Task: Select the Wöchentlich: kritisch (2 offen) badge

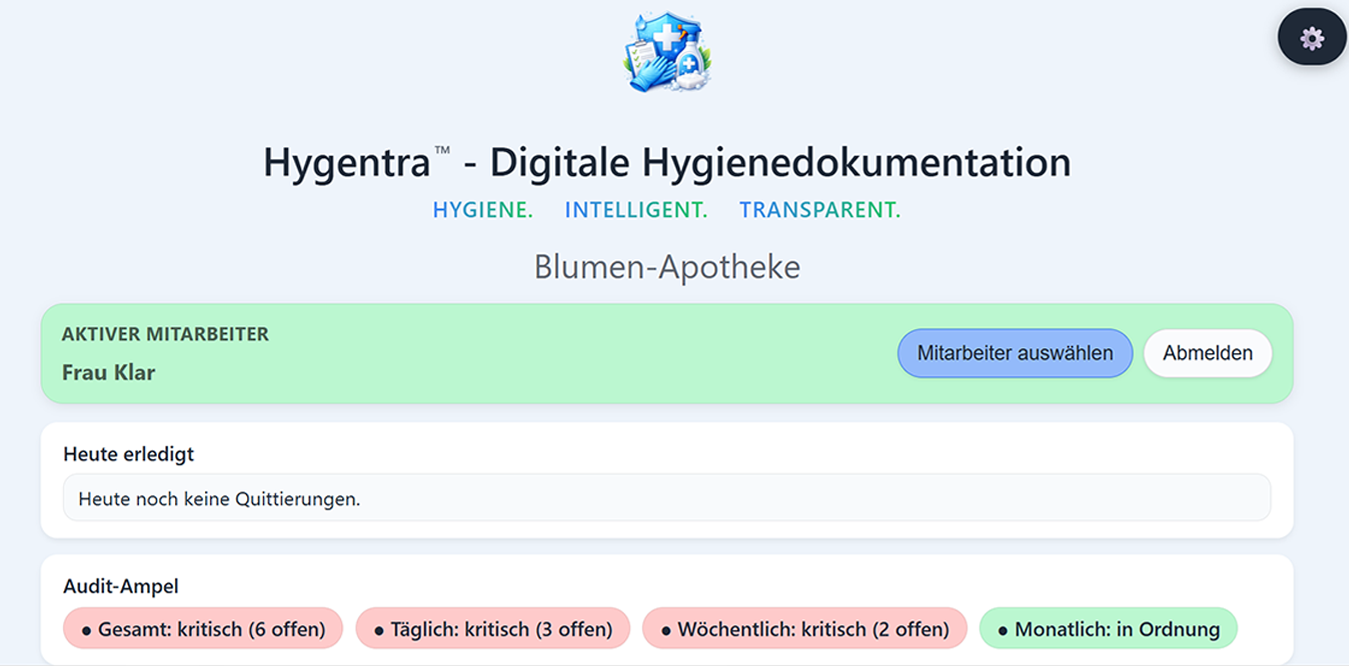Action: (x=805, y=629)
